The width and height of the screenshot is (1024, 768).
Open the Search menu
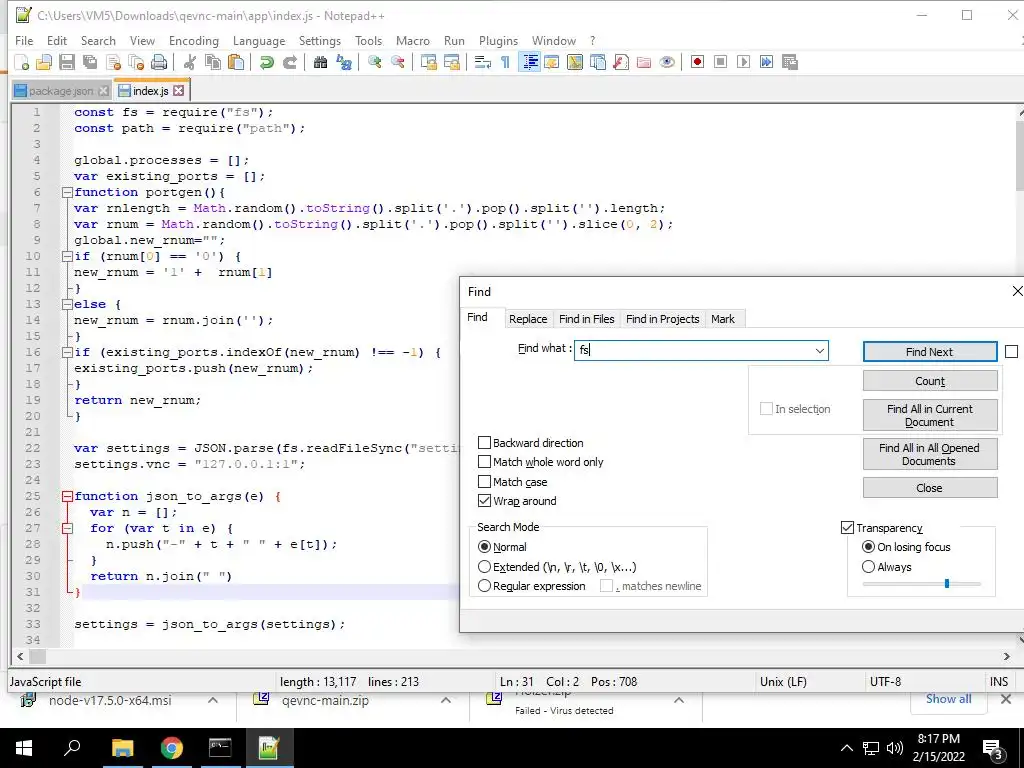point(98,40)
